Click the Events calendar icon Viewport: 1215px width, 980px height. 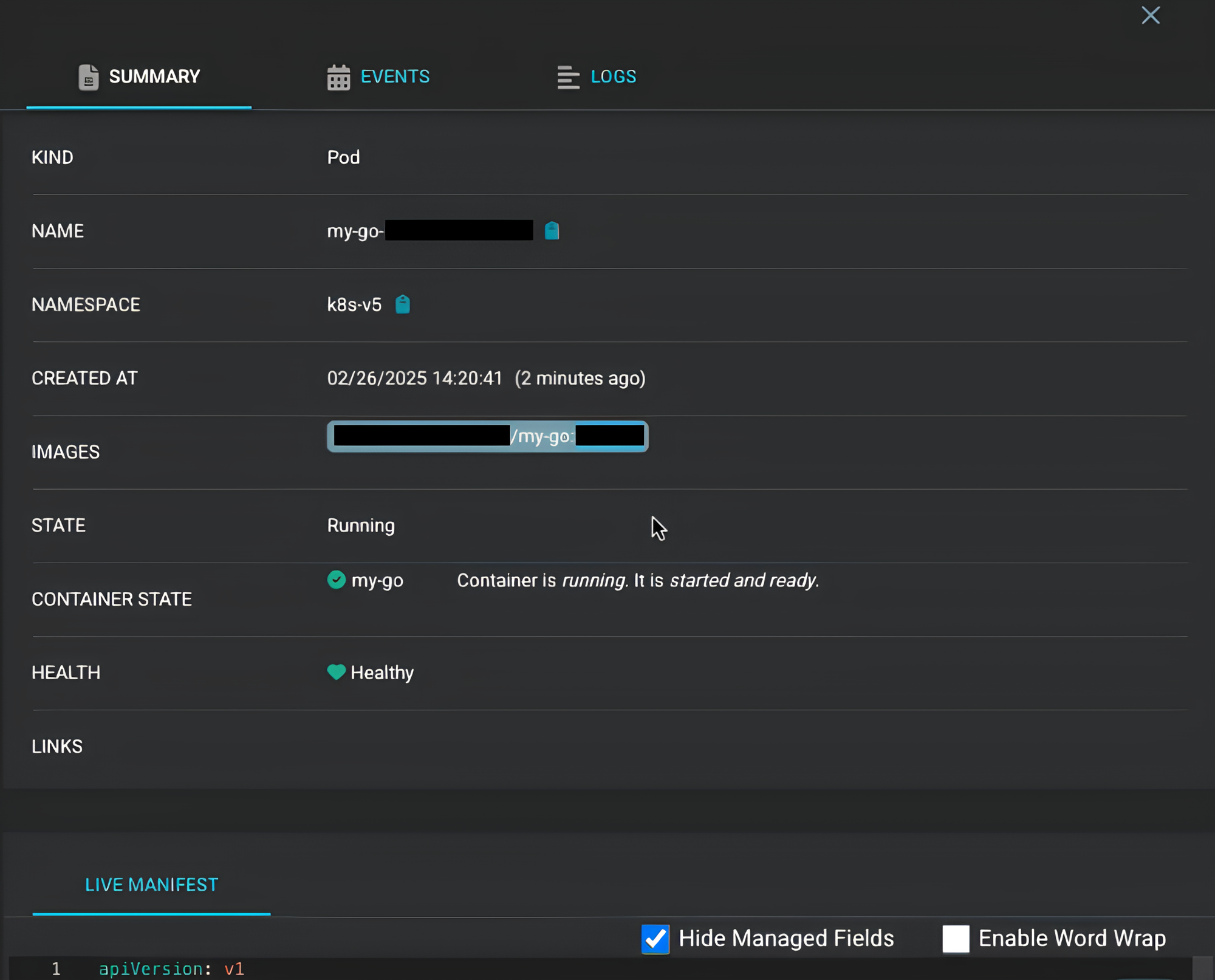pyautogui.click(x=338, y=77)
